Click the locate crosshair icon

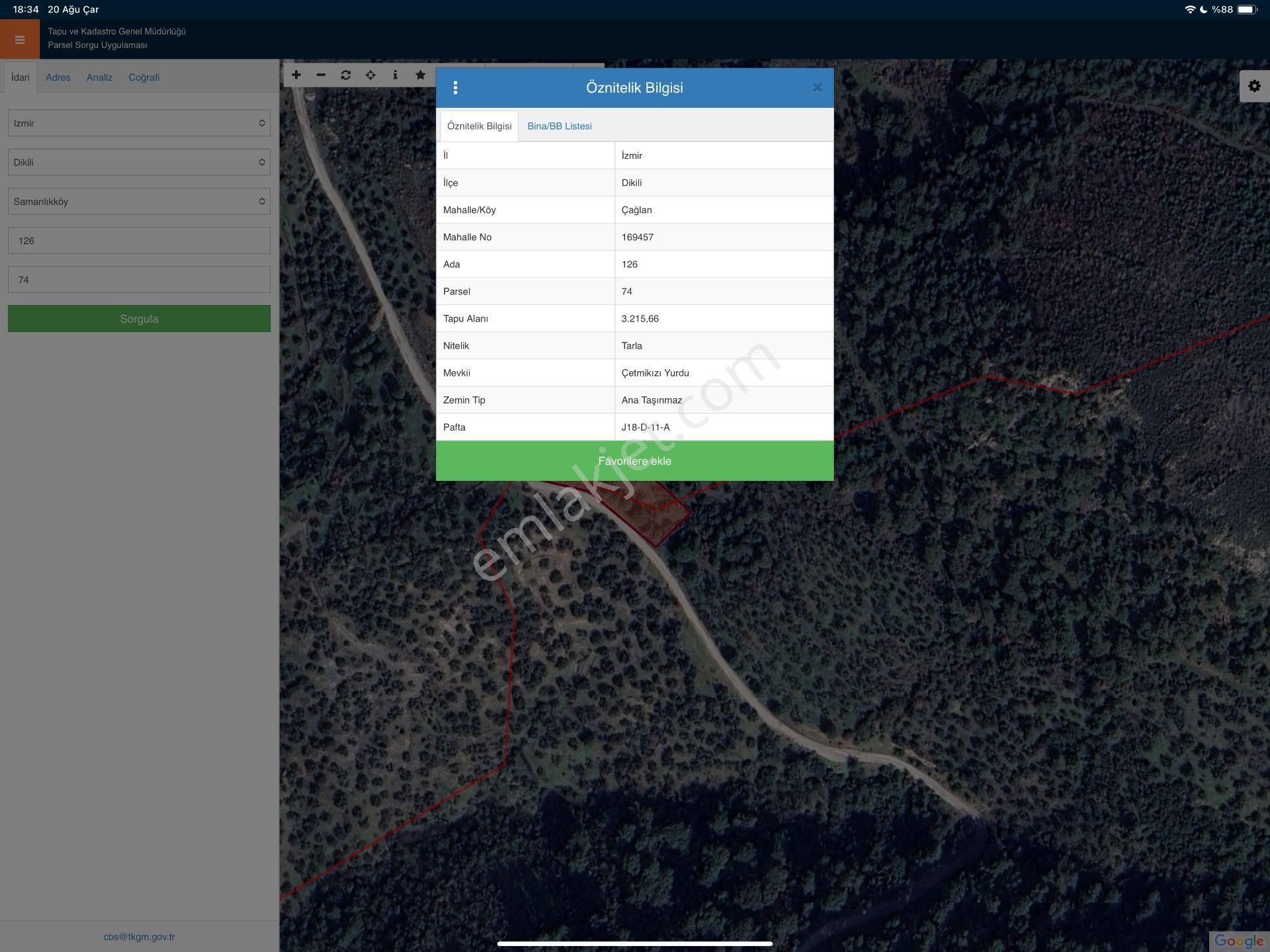tap(370, 75)
